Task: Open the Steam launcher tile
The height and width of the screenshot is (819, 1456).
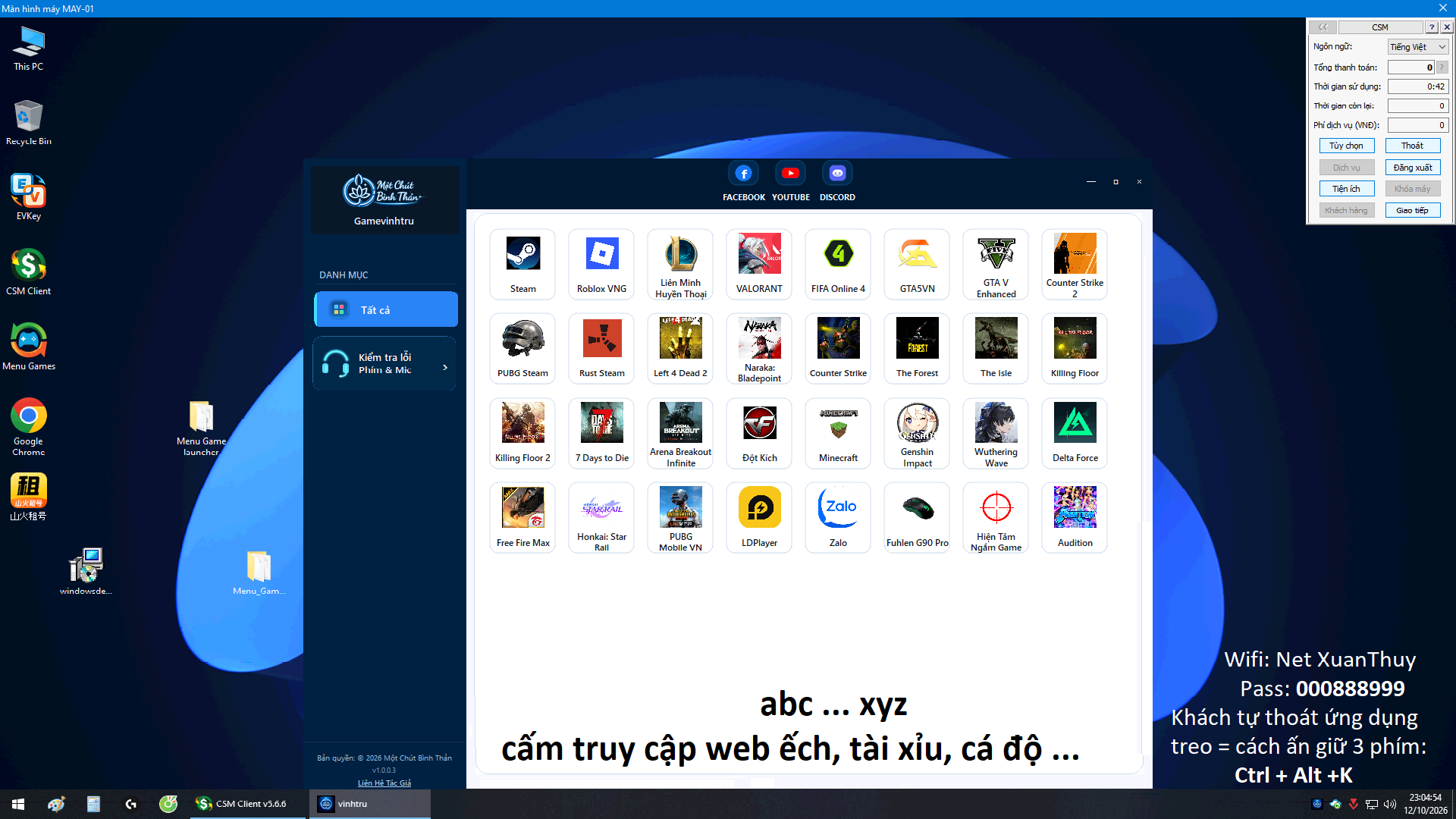Action: [x=522, y=264]
